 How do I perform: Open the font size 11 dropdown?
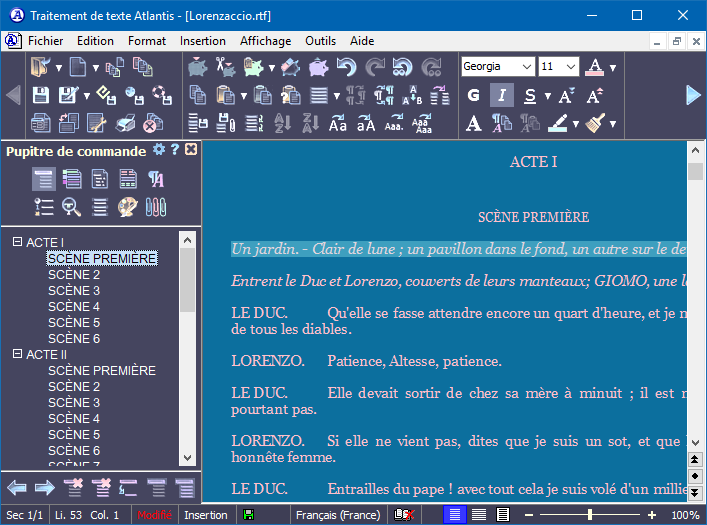(570, 67)
